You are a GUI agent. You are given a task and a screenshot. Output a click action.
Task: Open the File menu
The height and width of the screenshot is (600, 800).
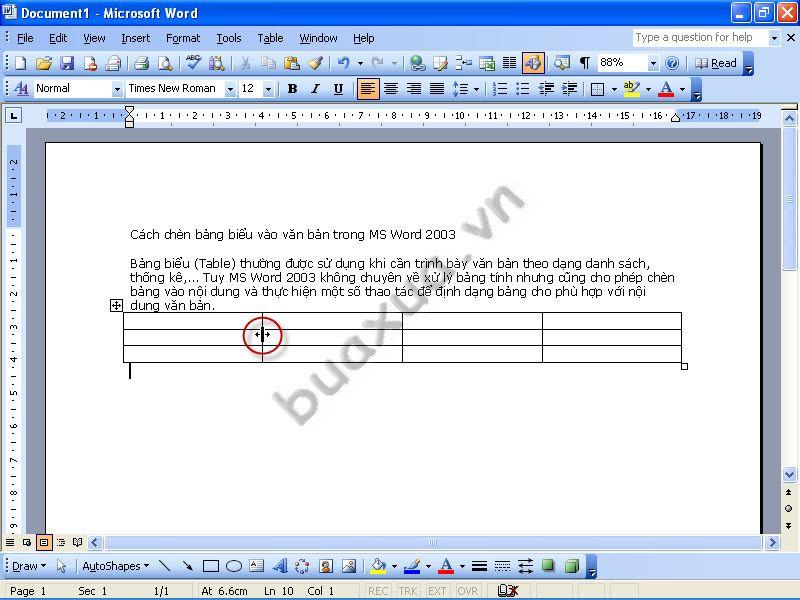[x=25, y=38]
